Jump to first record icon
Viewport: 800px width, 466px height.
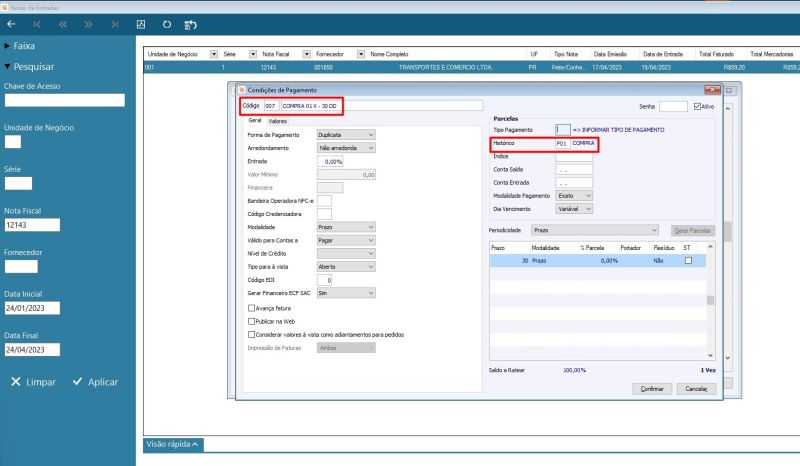37,24
